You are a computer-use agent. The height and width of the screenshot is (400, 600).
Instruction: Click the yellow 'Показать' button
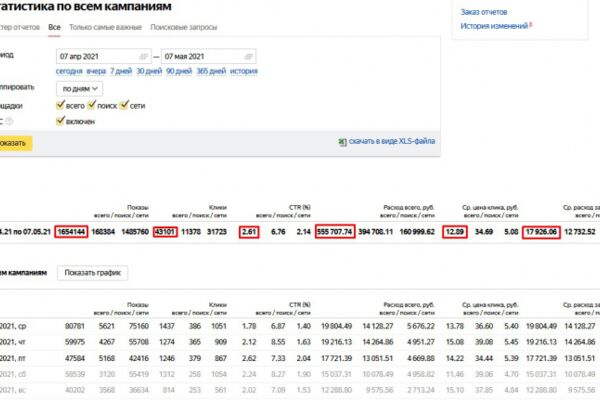pos(13,143)
